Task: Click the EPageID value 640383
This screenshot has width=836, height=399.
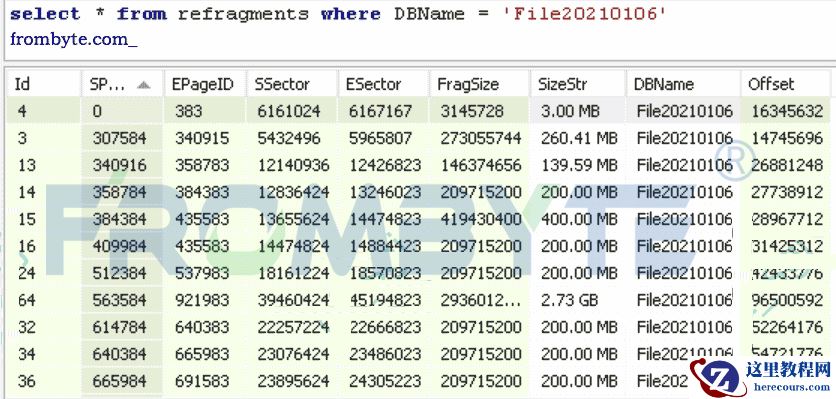Action: pos(202,327)
